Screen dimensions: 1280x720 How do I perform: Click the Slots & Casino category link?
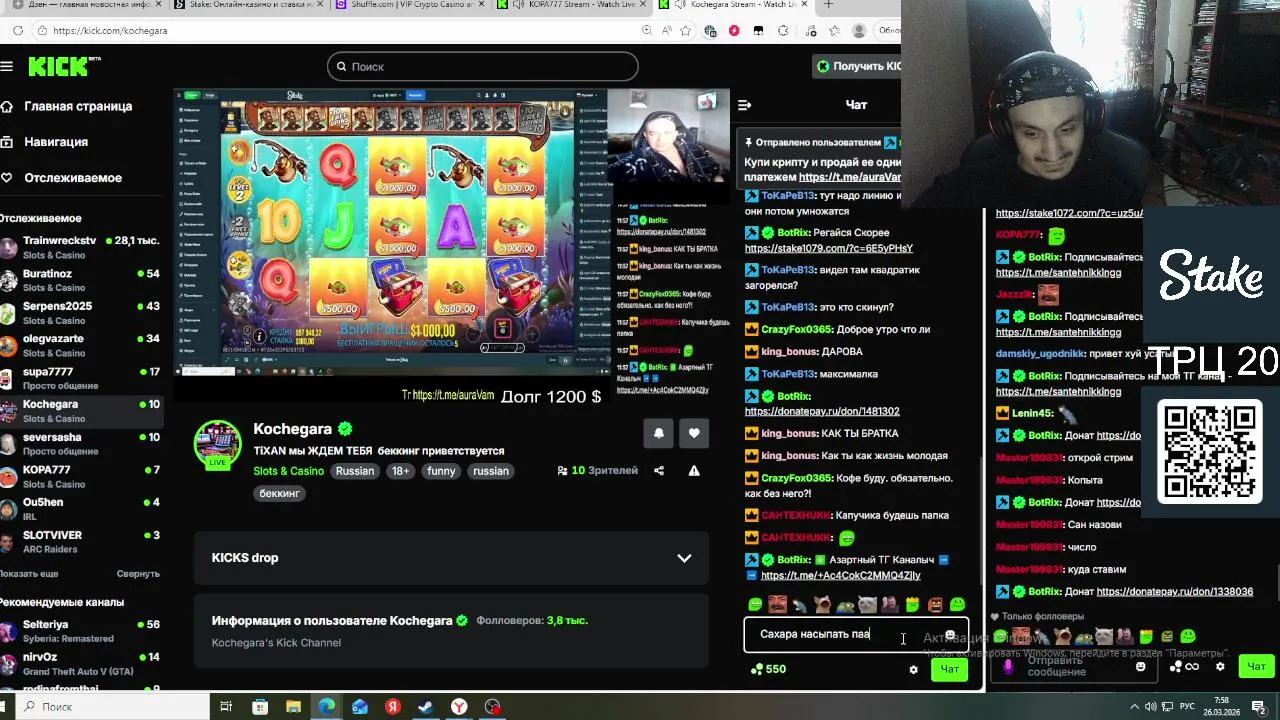pos(288,471)
